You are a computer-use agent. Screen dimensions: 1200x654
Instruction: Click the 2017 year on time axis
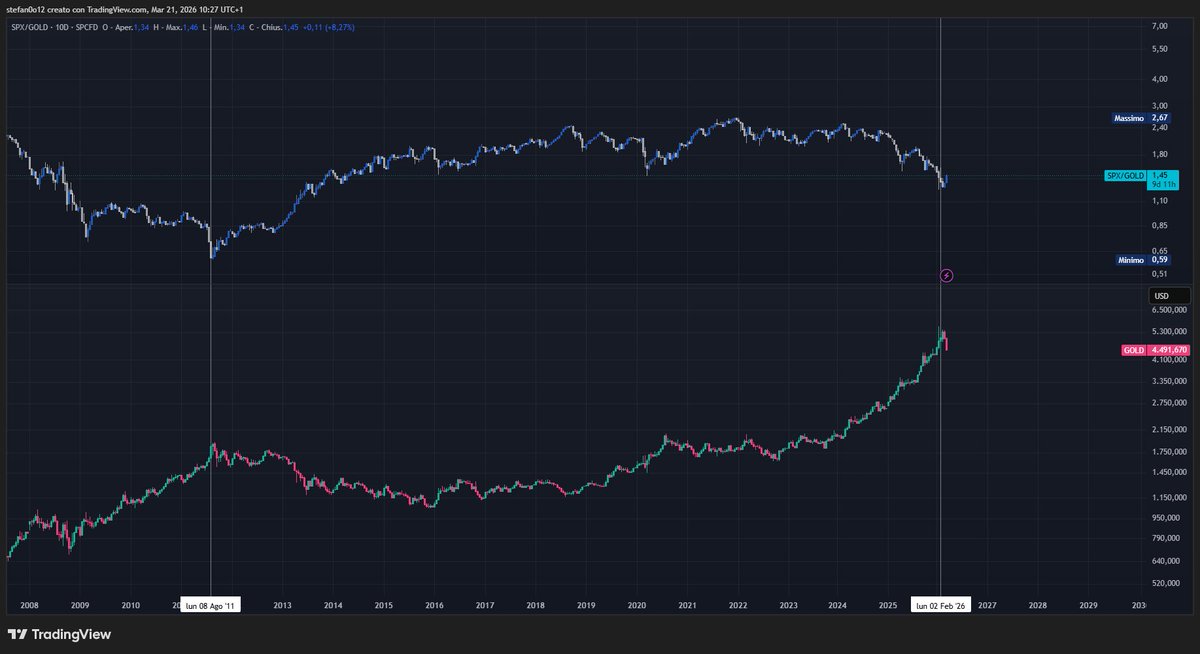(485, 605)
